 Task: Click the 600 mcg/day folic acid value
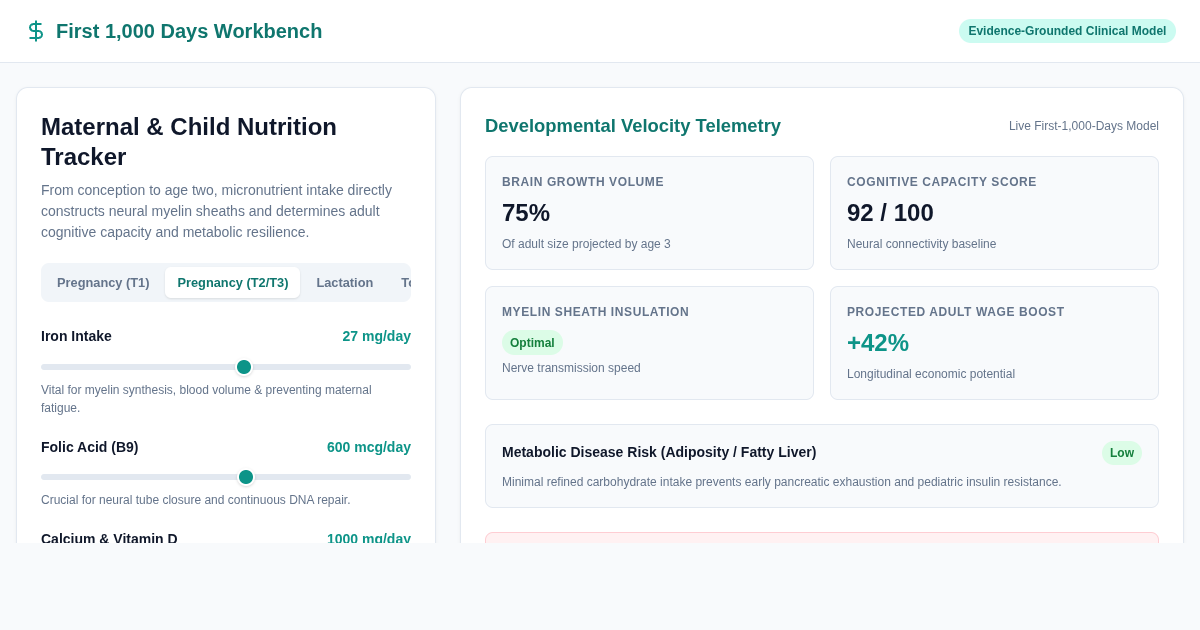(369, 447)
